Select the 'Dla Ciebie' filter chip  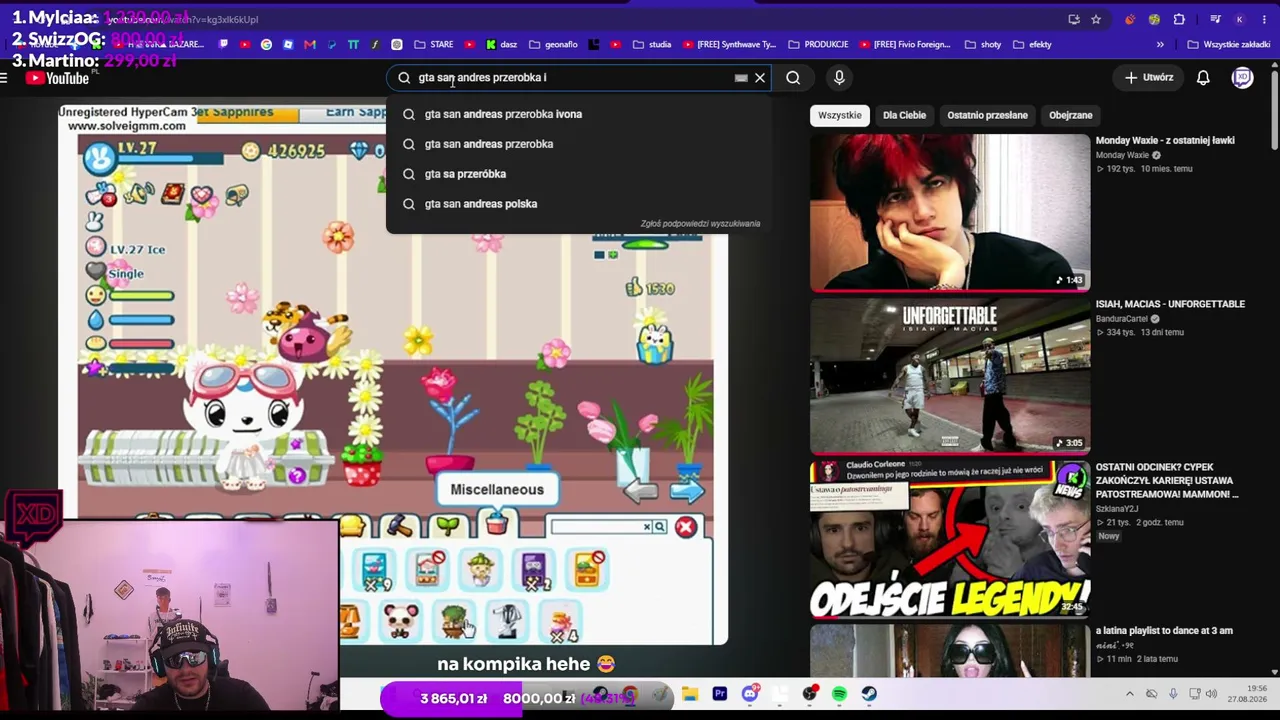point(904,115)
